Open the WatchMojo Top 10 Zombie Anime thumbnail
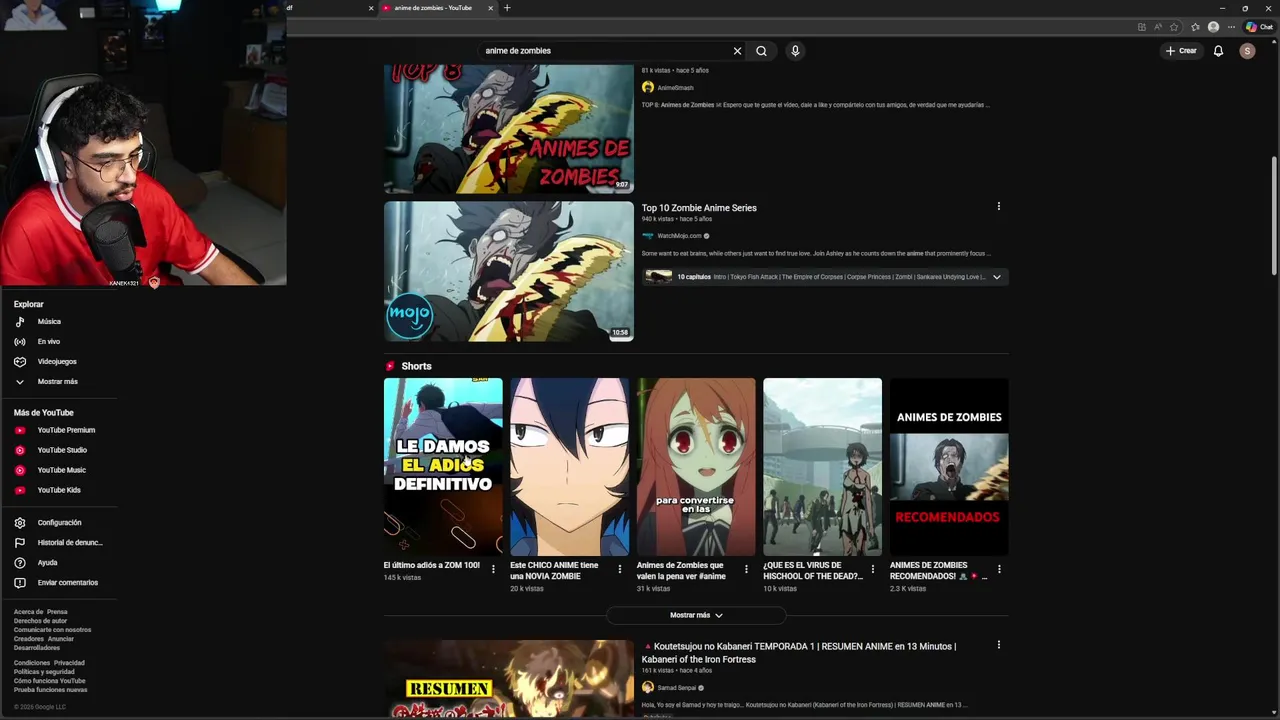 coord(509,272)
